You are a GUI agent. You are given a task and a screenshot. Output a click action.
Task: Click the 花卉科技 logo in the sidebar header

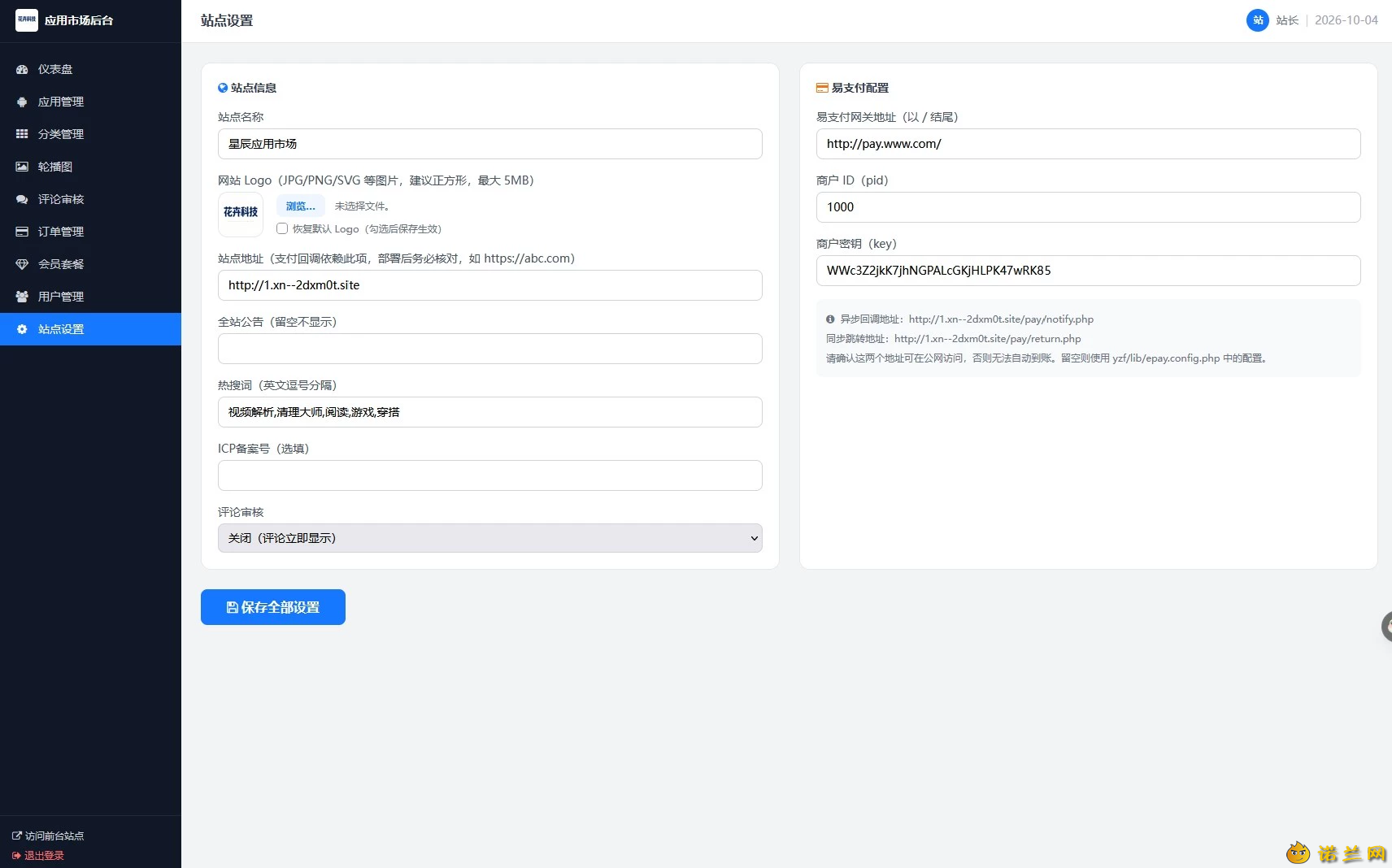pos(27,20)
